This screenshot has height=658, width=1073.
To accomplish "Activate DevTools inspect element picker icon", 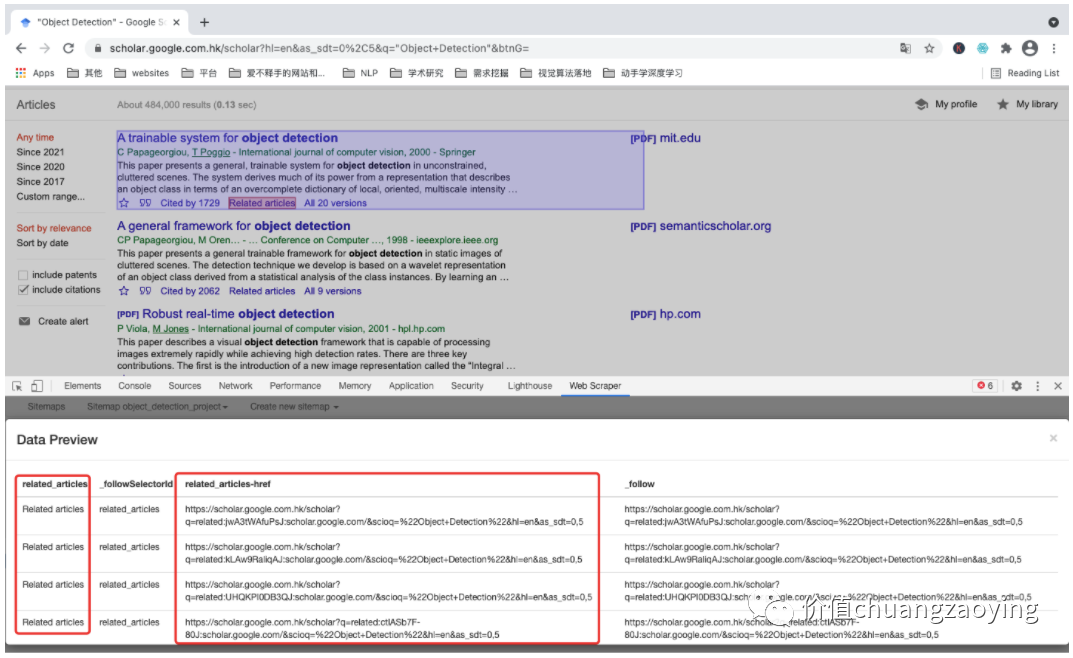I will 17,386.
